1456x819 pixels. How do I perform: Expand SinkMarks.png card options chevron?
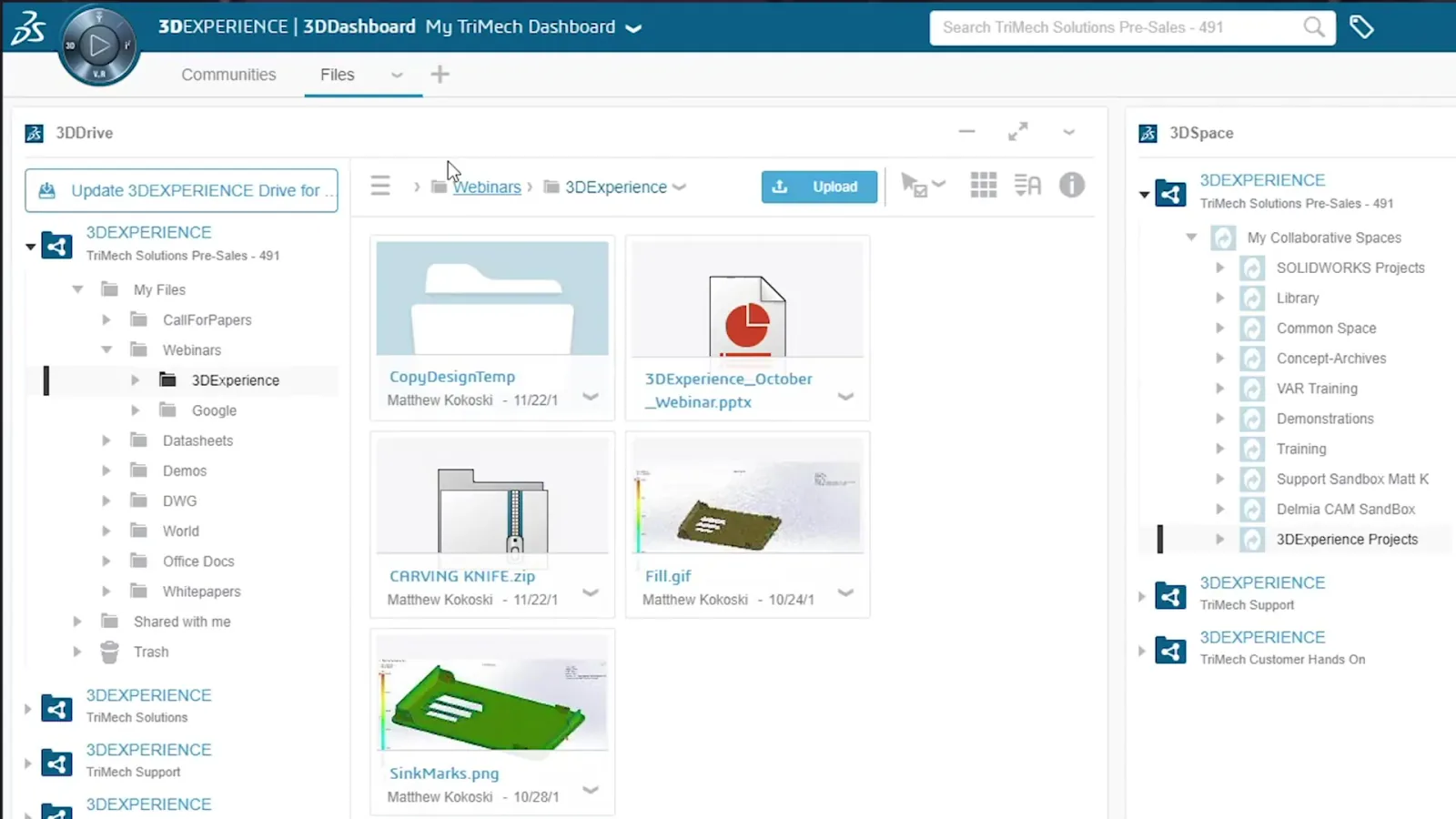point(591,789)
